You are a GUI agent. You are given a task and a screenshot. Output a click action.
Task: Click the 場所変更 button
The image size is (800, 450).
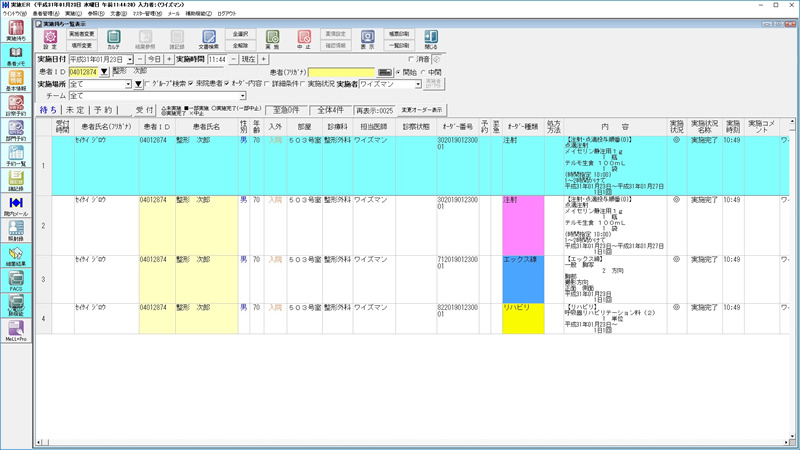coord(82,45)
